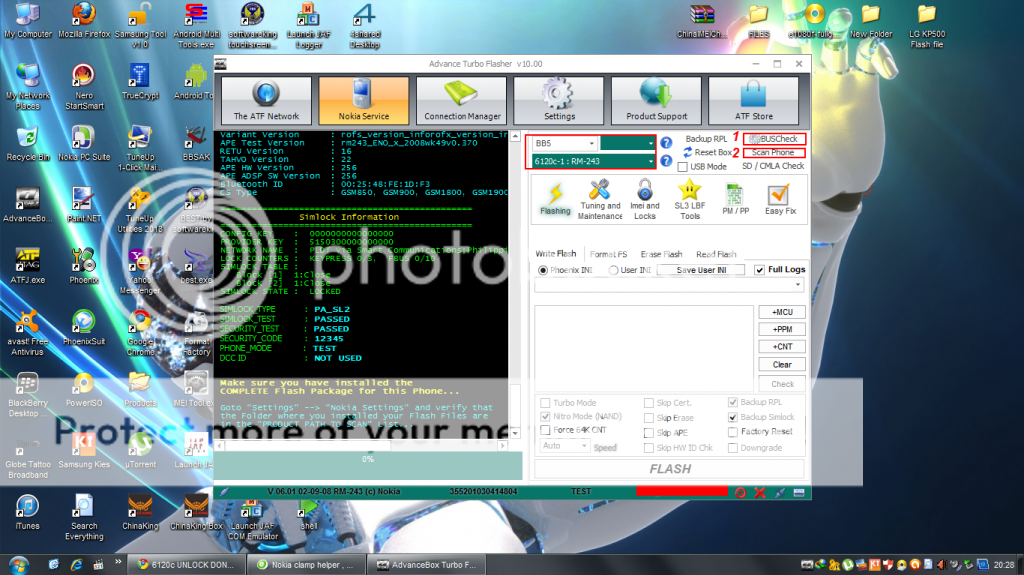Click the +PPM button
The width and height of the screenshot is (1024, 575).
pos(782,329)
